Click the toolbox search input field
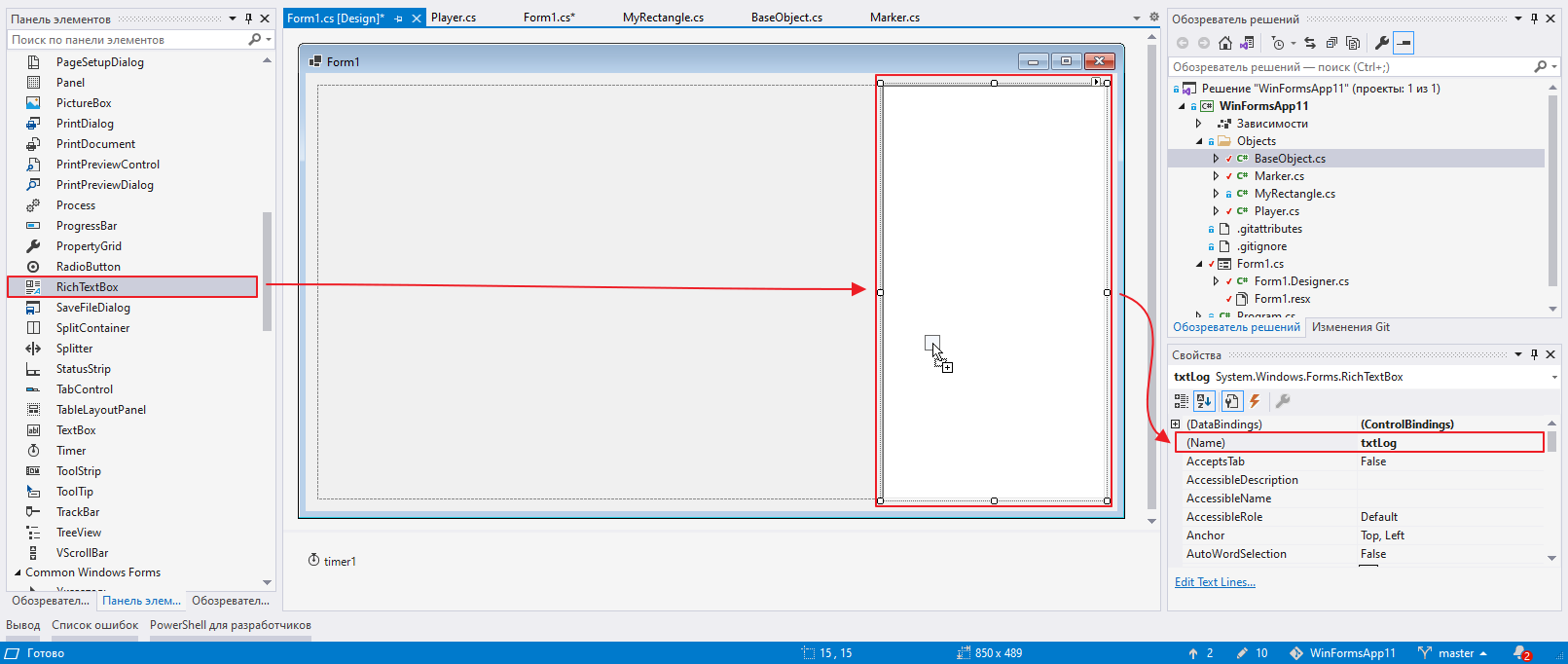The width and height of the screenshot is (1568, 664). [127, 40]
